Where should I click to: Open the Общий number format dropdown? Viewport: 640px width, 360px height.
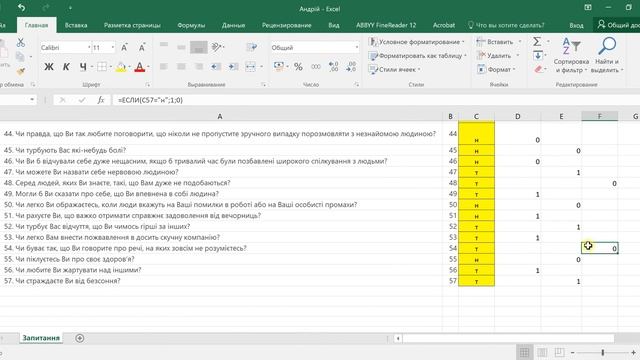coord(357,48)
